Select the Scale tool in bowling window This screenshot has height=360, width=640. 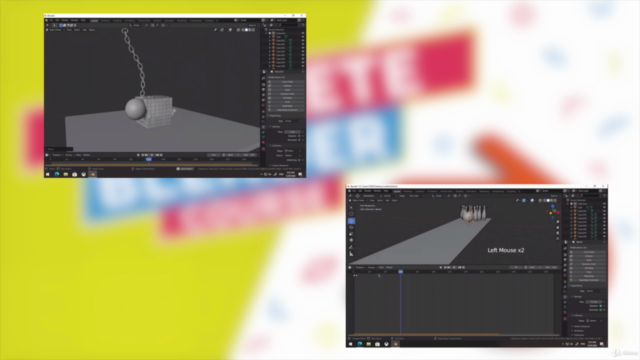[351, 233]
